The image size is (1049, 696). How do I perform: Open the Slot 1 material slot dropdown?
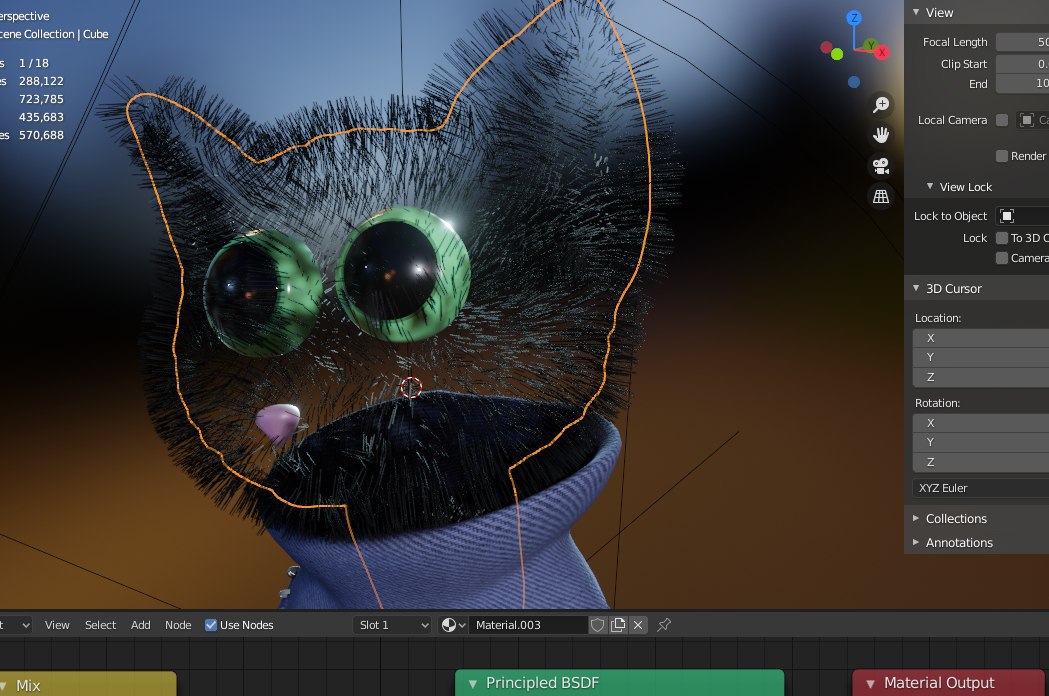point(393,625)
